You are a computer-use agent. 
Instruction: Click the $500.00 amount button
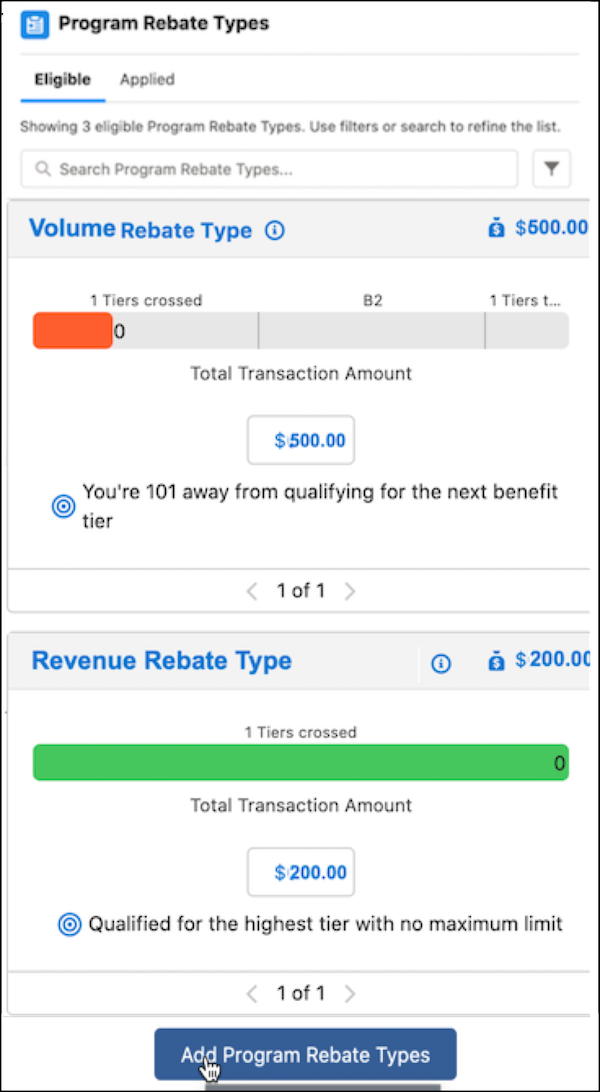point(300,440)
